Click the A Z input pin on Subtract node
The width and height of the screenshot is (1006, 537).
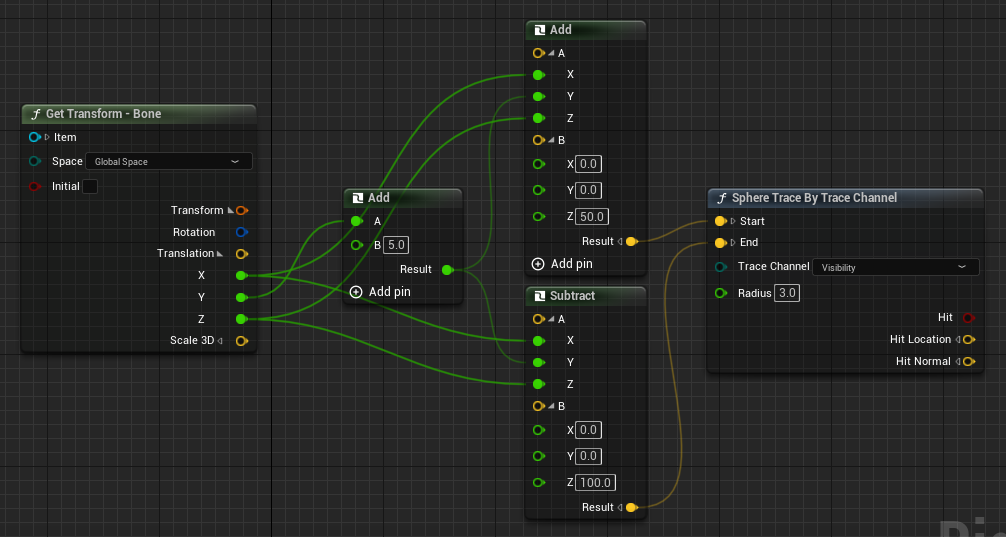[x=539, y=384]
